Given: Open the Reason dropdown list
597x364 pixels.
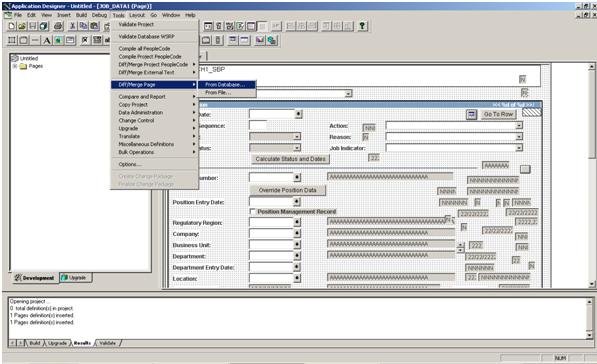Looking at the screenshot, I should pos(519,137).
